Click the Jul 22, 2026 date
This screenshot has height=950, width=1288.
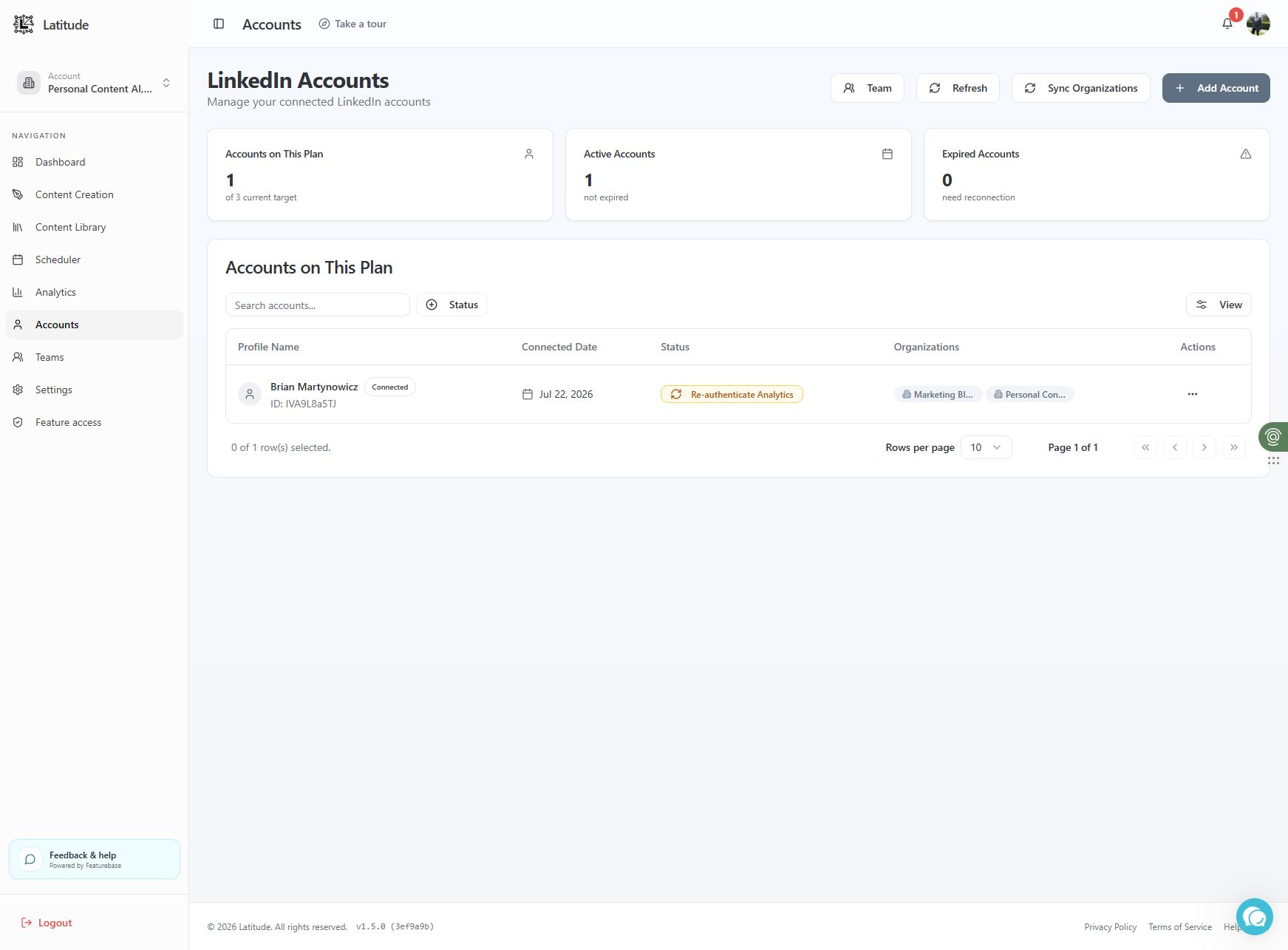pyautogui.click(x=566, y=394)
